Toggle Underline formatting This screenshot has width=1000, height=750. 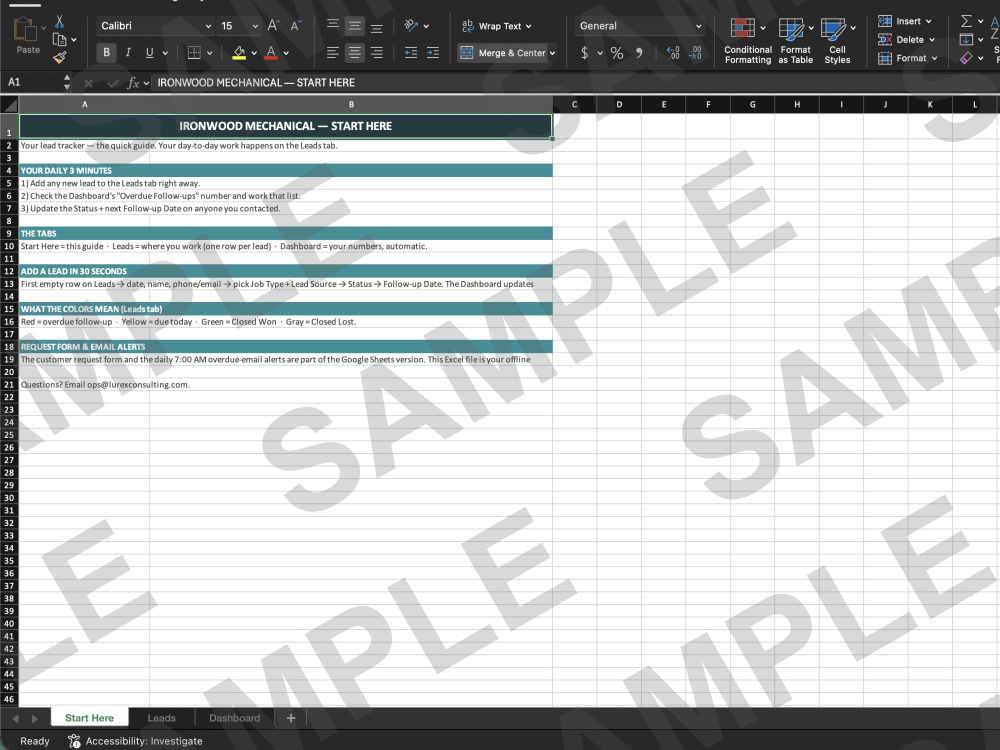(149, 53)
